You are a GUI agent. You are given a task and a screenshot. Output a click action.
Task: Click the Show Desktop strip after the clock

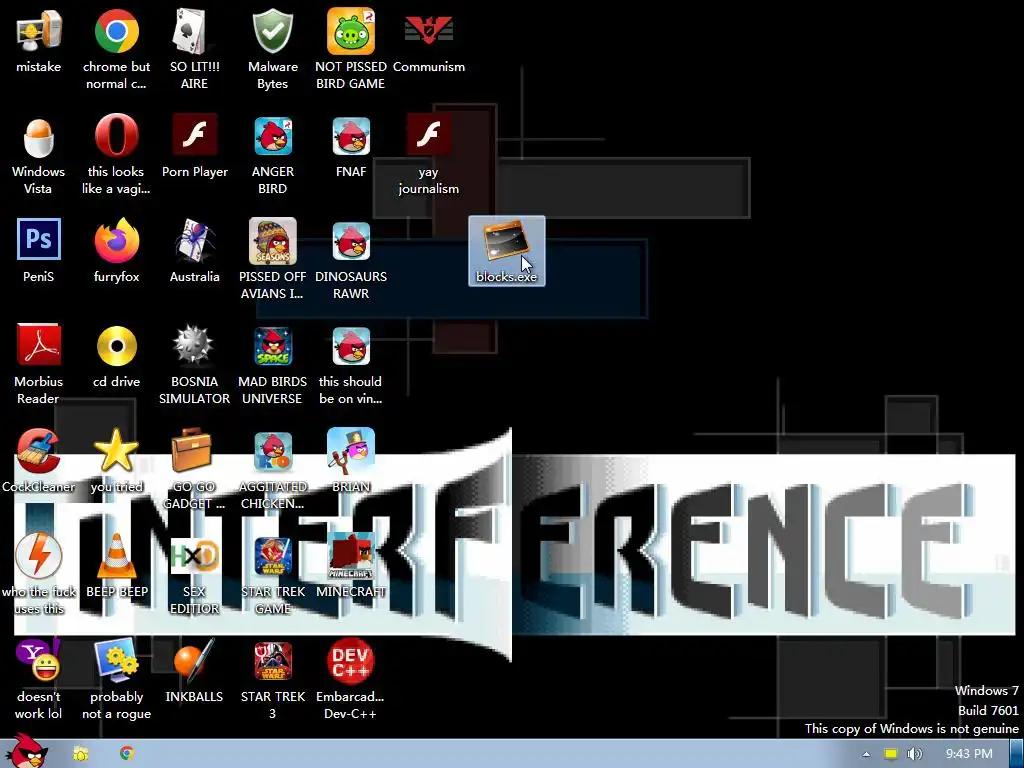(x=1016, y=754)
